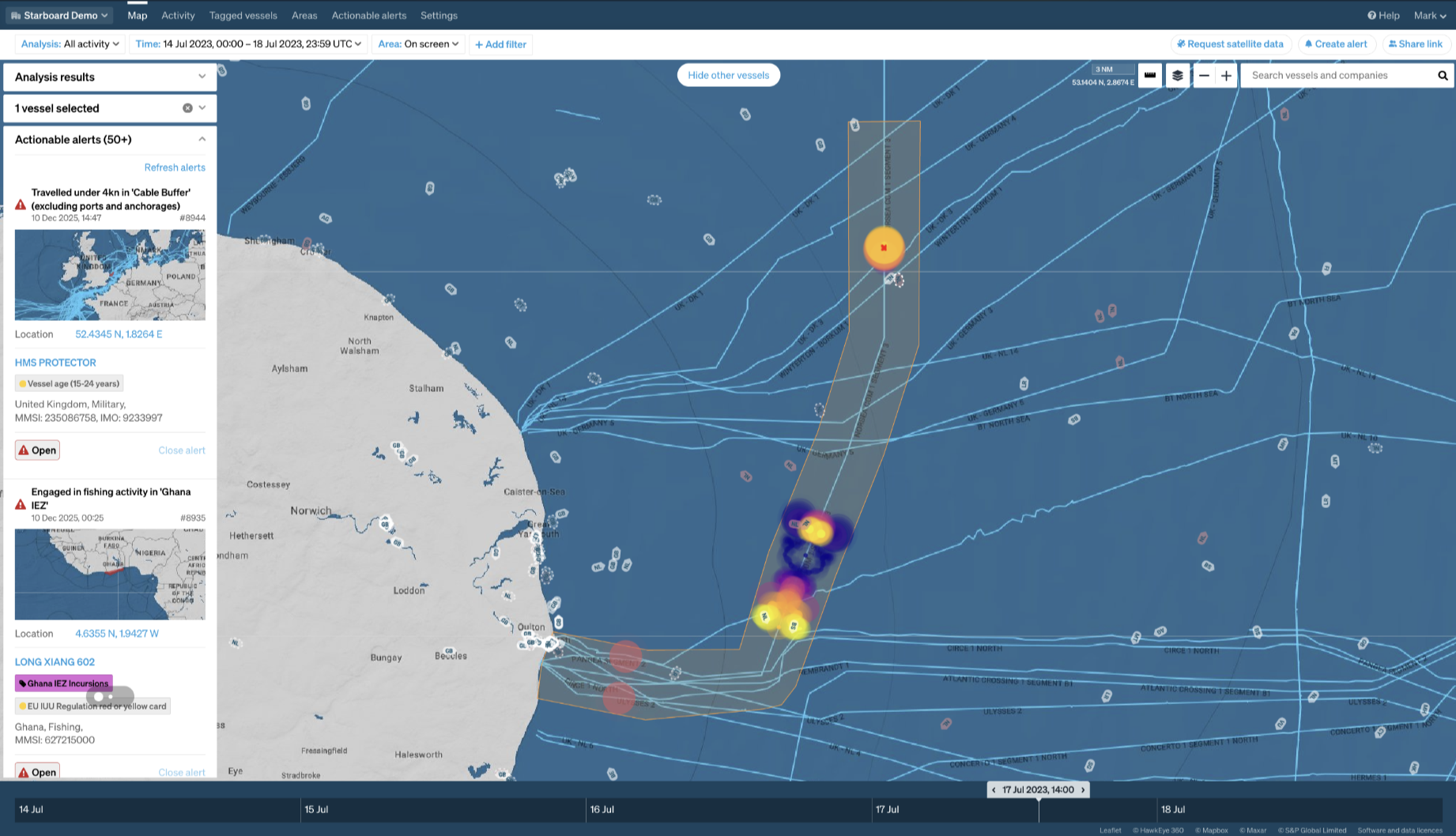The image size is (1456, 836).
Task: Open the Areas tab
Action: point(304,15)
